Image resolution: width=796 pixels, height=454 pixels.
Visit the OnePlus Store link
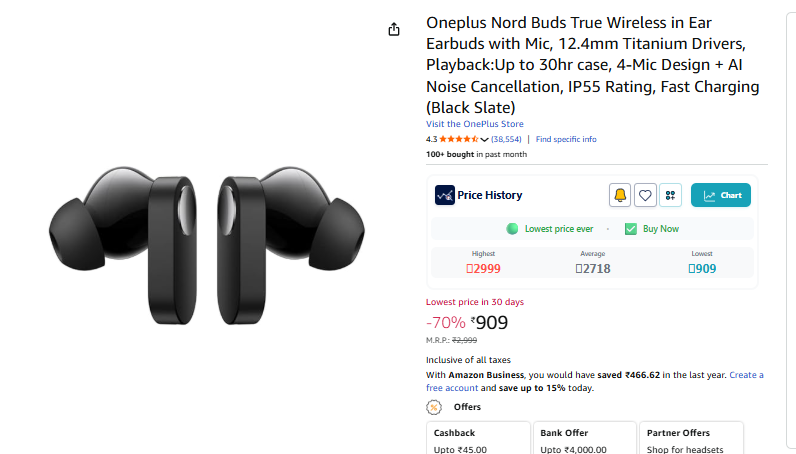pos(475,124)
